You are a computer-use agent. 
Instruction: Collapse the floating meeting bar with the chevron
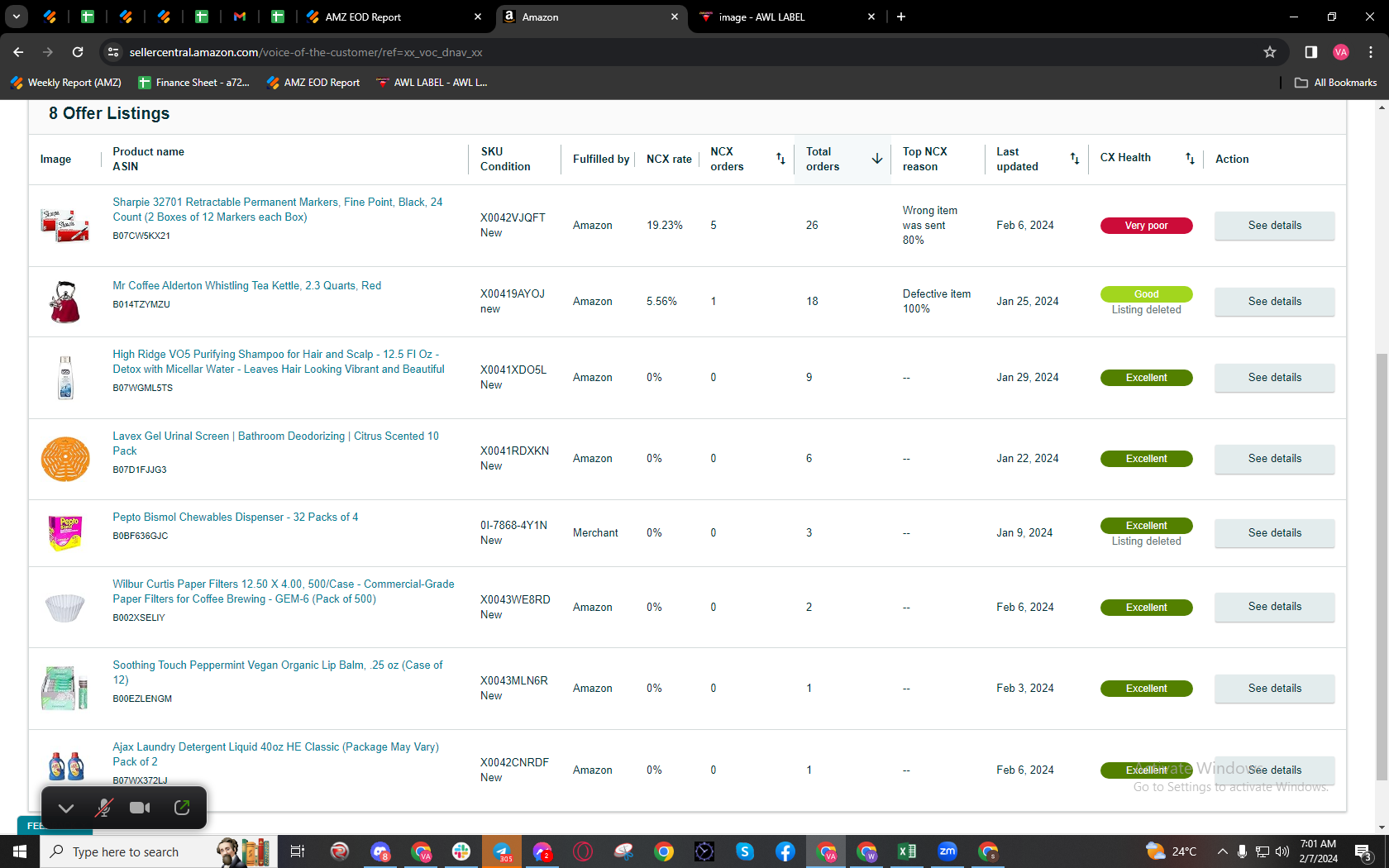[66, 808]
